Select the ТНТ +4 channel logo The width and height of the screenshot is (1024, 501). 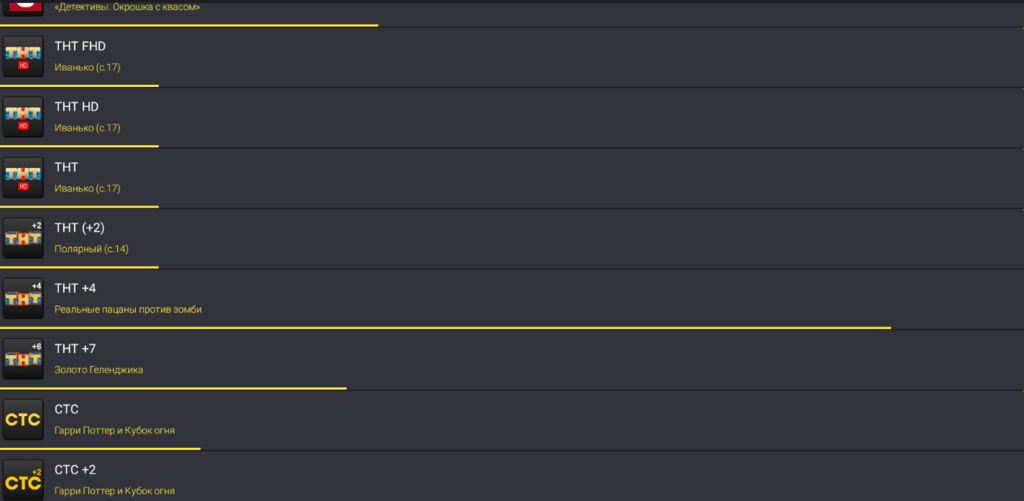(23, 299)
